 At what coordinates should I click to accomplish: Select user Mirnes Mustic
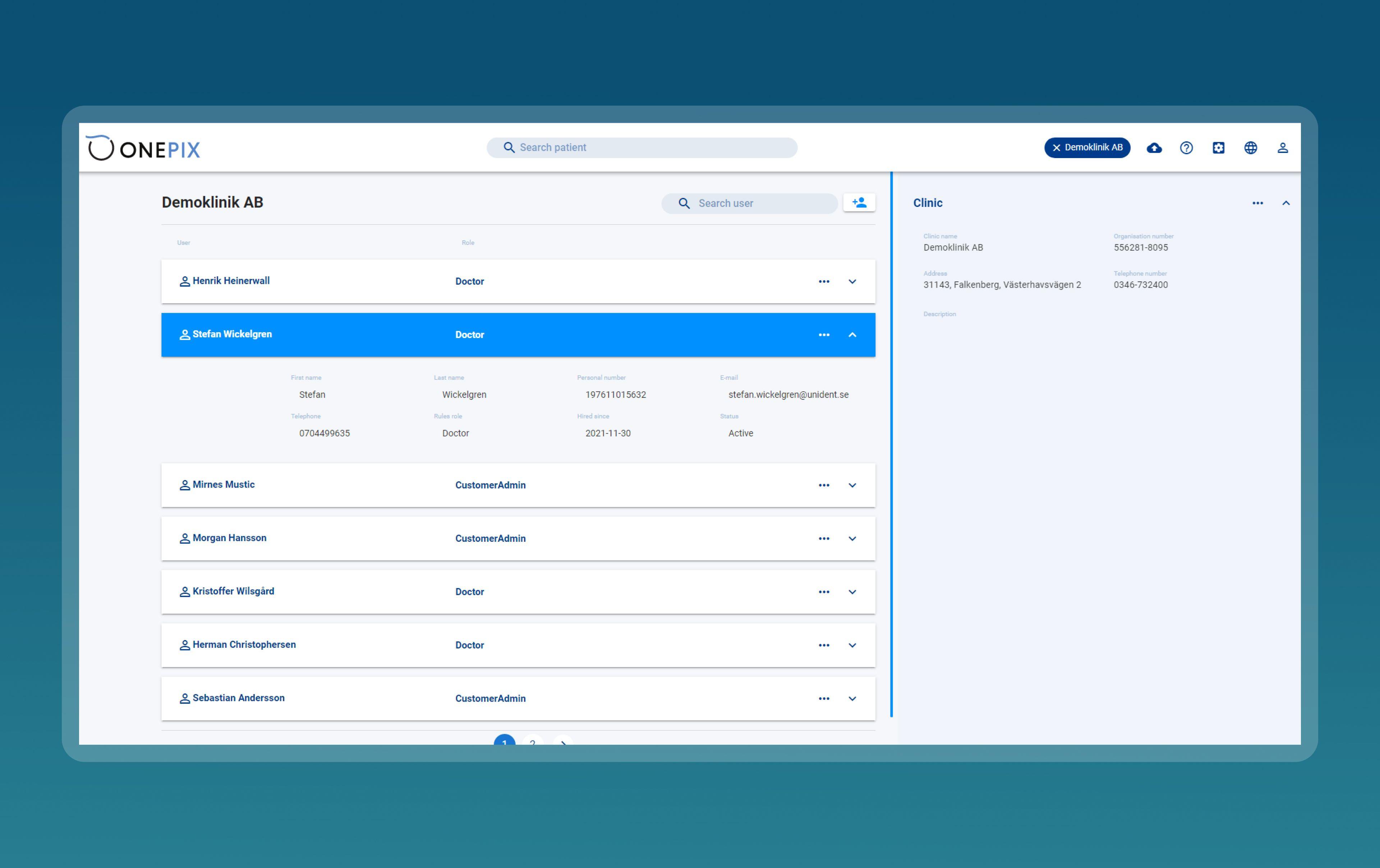pos(224,485)
